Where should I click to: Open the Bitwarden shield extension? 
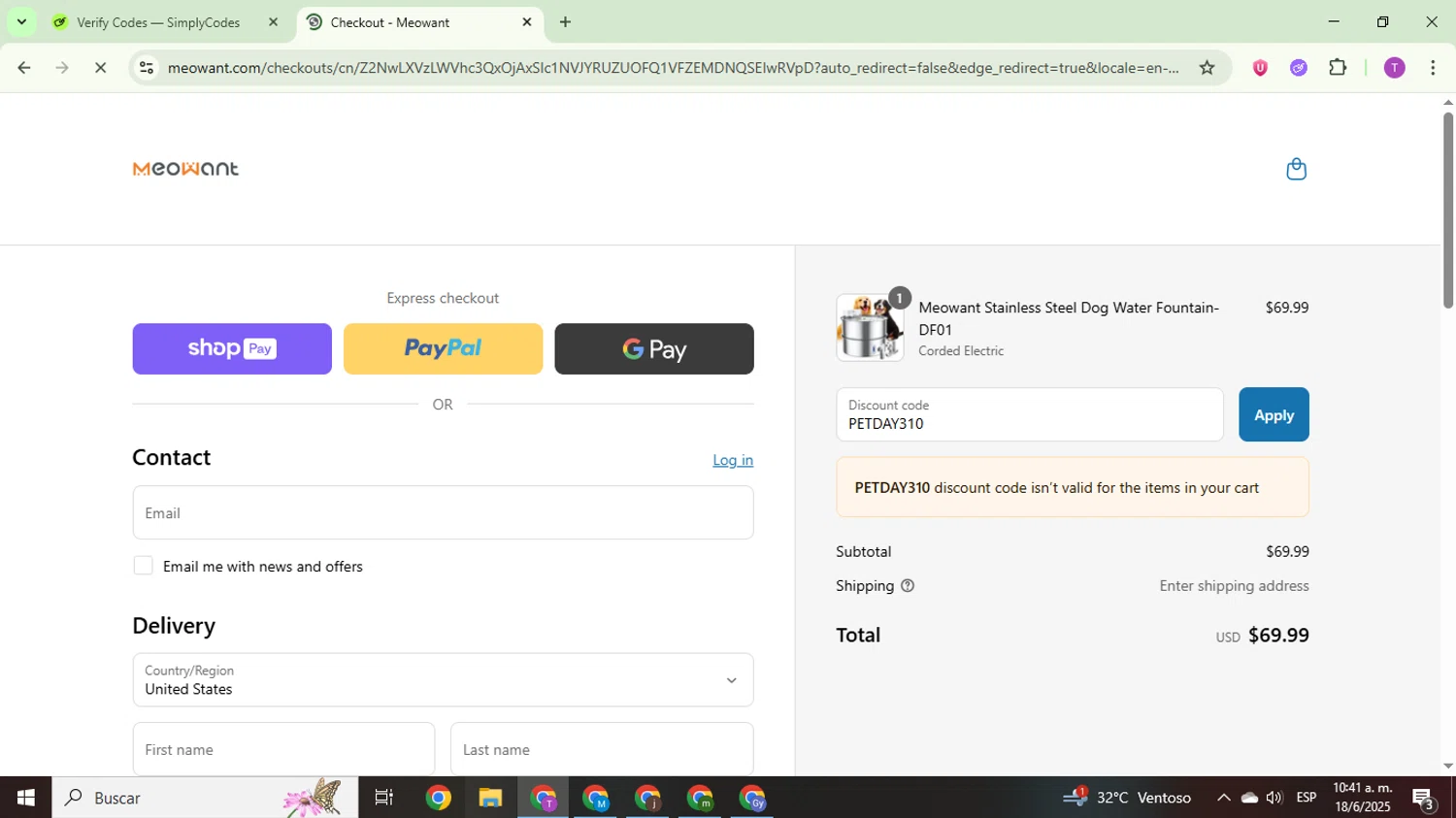(x=1260, y=68)
